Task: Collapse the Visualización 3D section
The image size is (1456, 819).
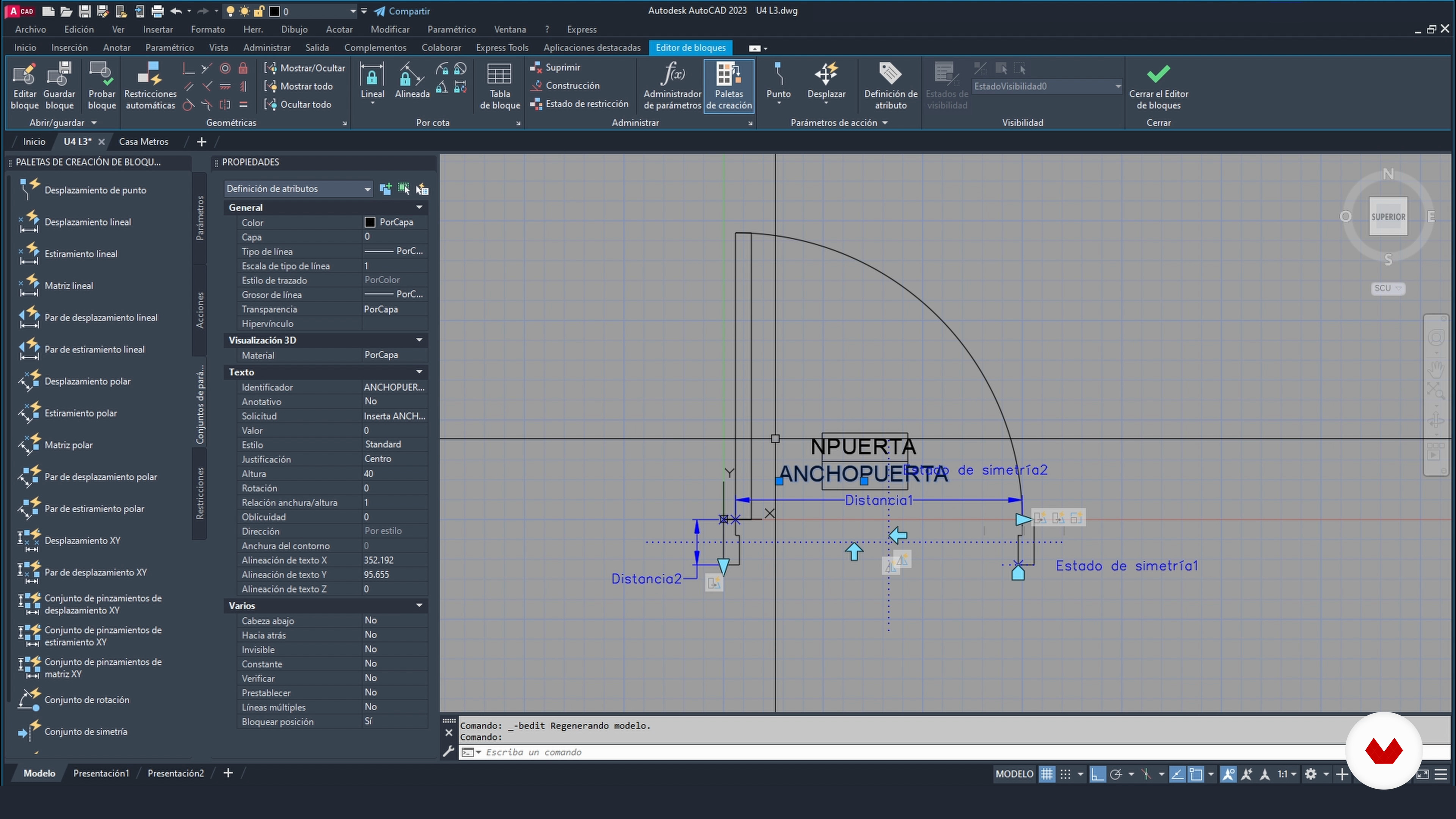Action: coord(419,340)
